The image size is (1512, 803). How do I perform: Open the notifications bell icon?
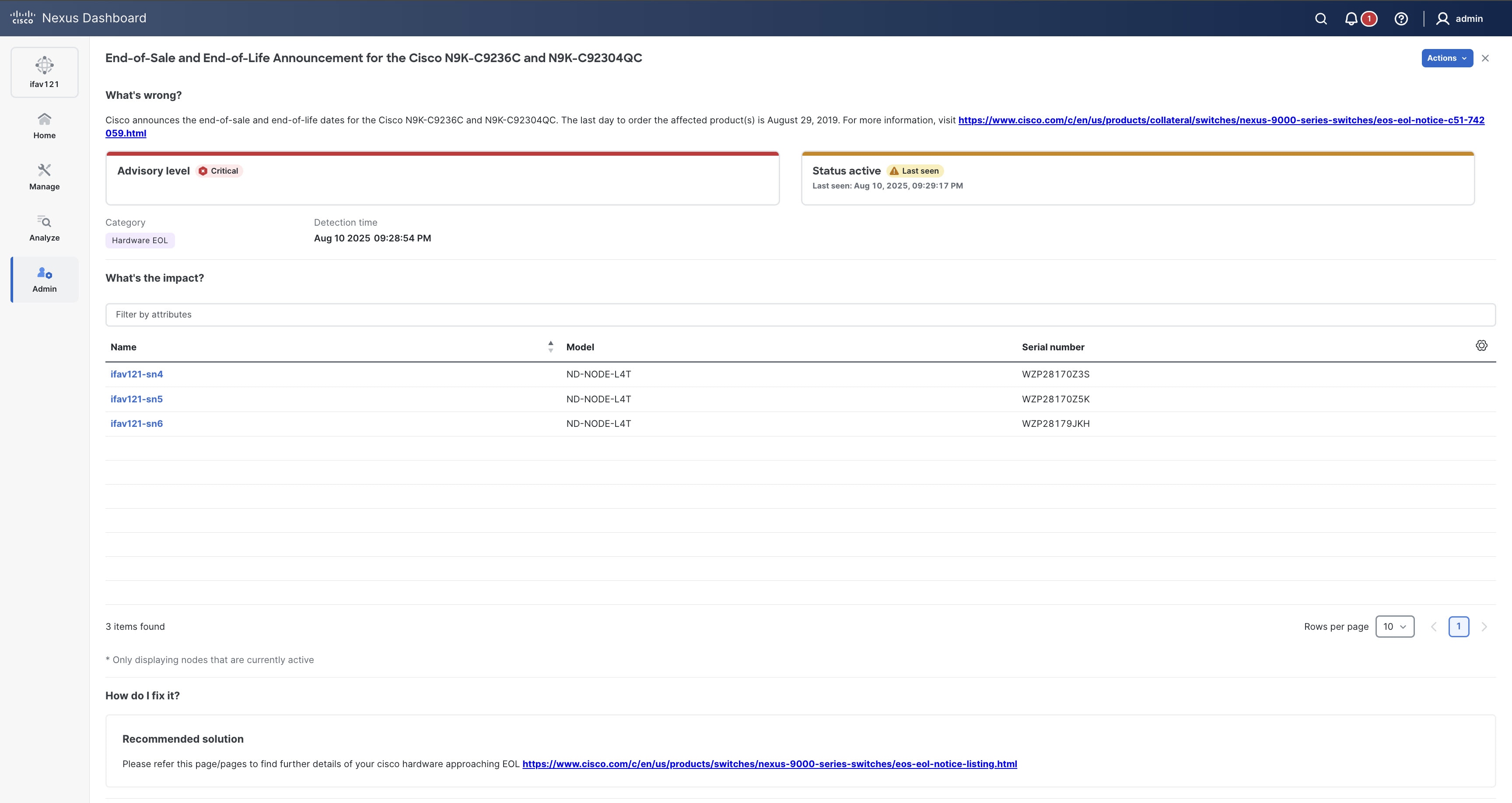(1351, 19)
